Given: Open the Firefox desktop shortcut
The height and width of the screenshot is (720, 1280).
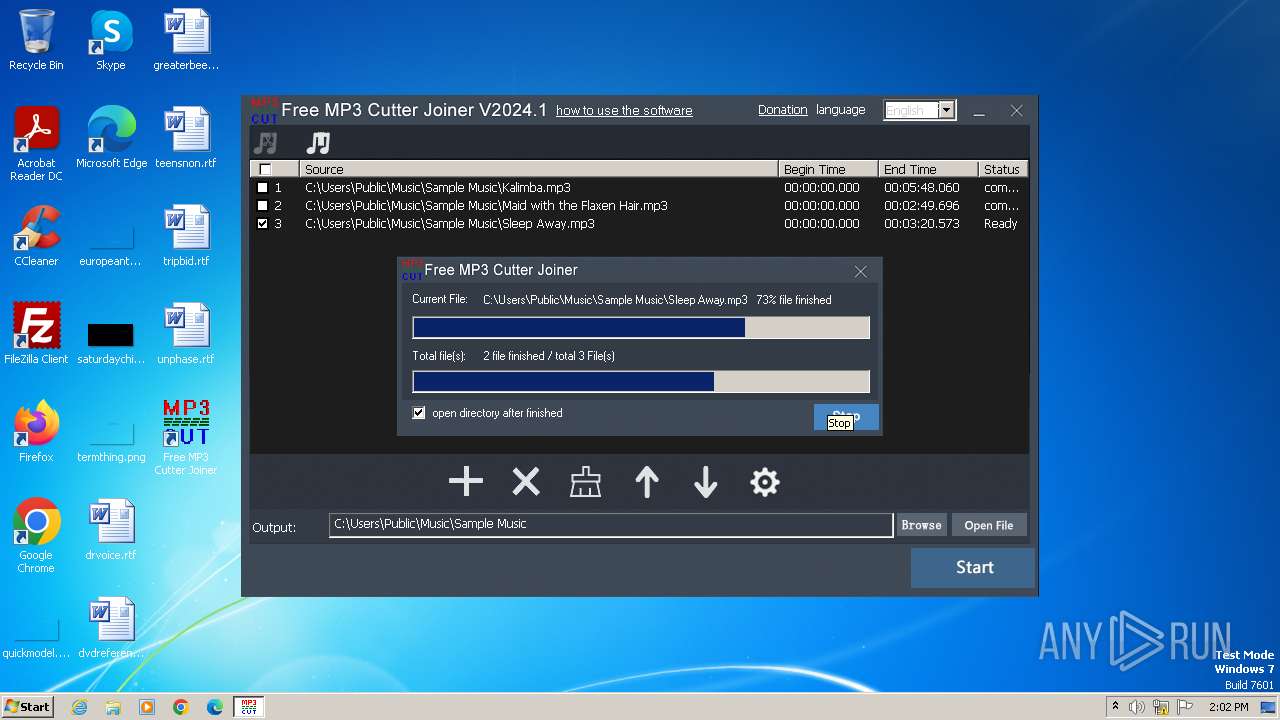Looking at the screenshot, I should (36, 432).
